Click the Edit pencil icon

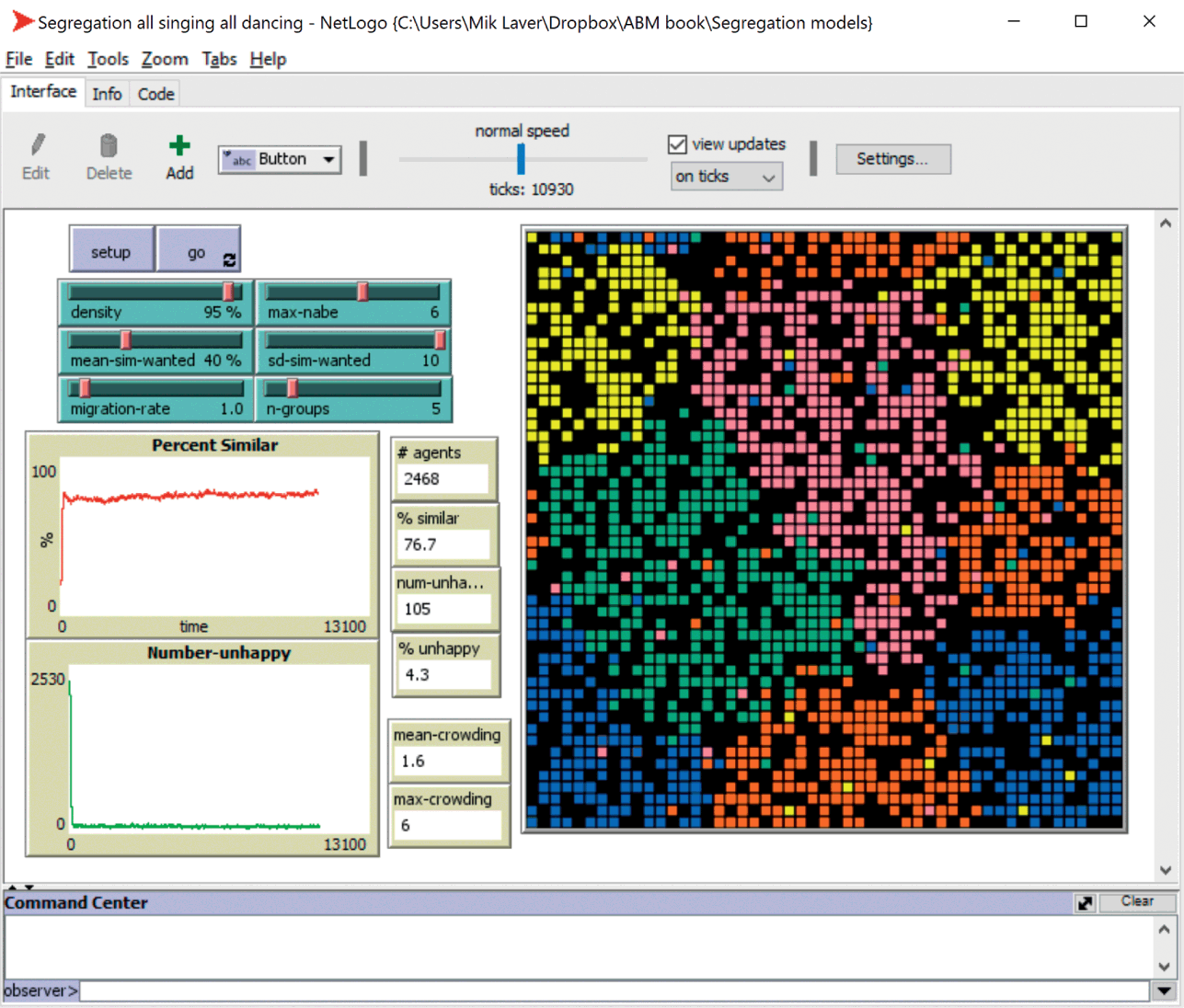pyautogui.click(x=37, y=145)
